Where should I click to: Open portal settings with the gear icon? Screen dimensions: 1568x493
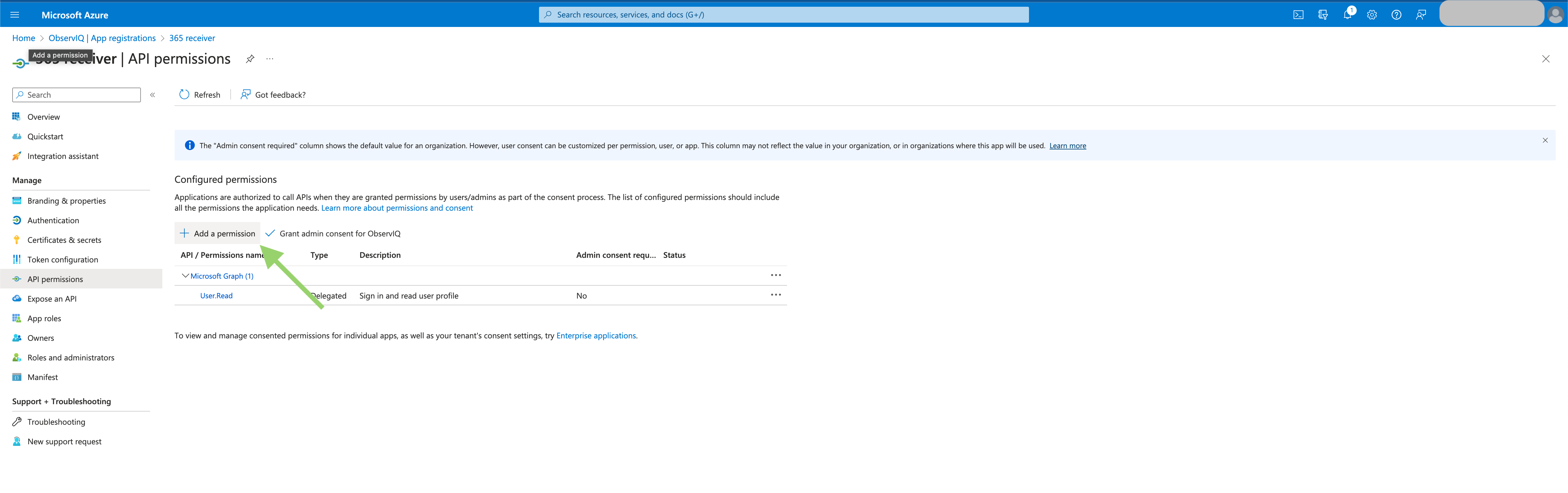coord(1371,14)
